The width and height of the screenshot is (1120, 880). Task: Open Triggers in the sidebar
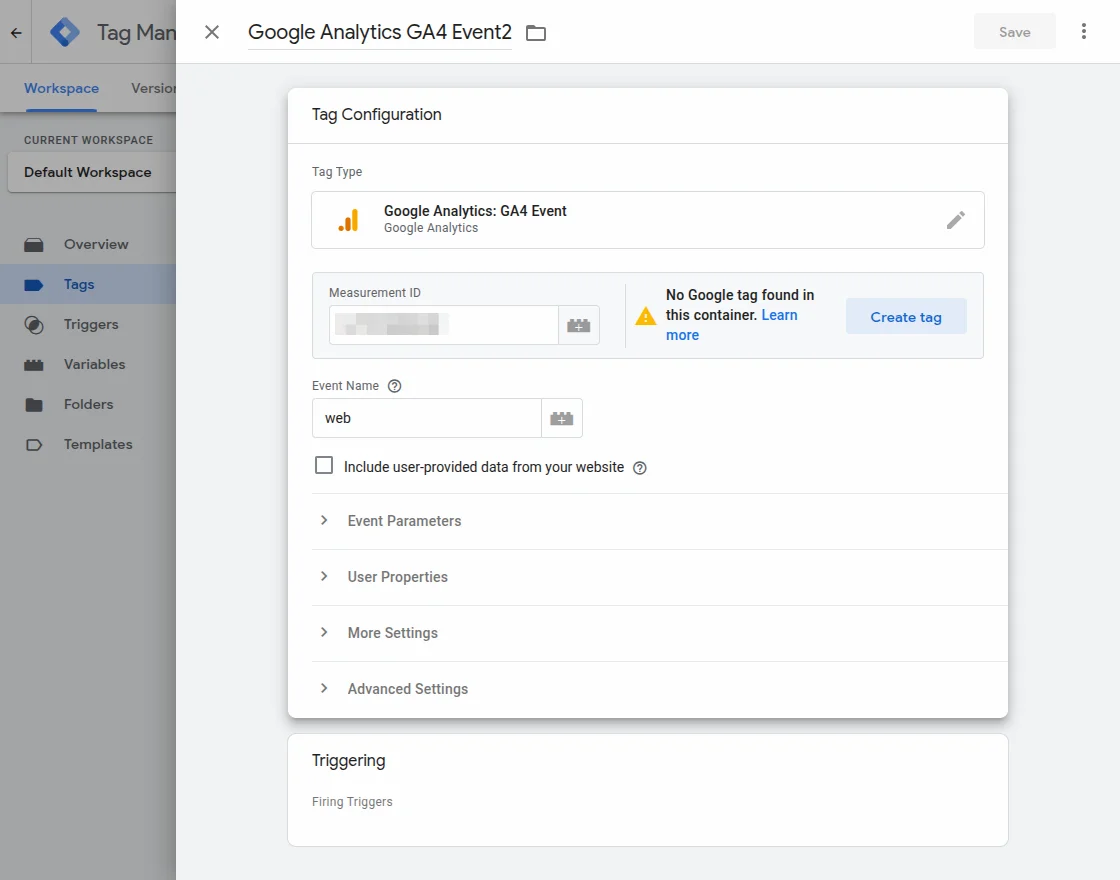[91, 324]
